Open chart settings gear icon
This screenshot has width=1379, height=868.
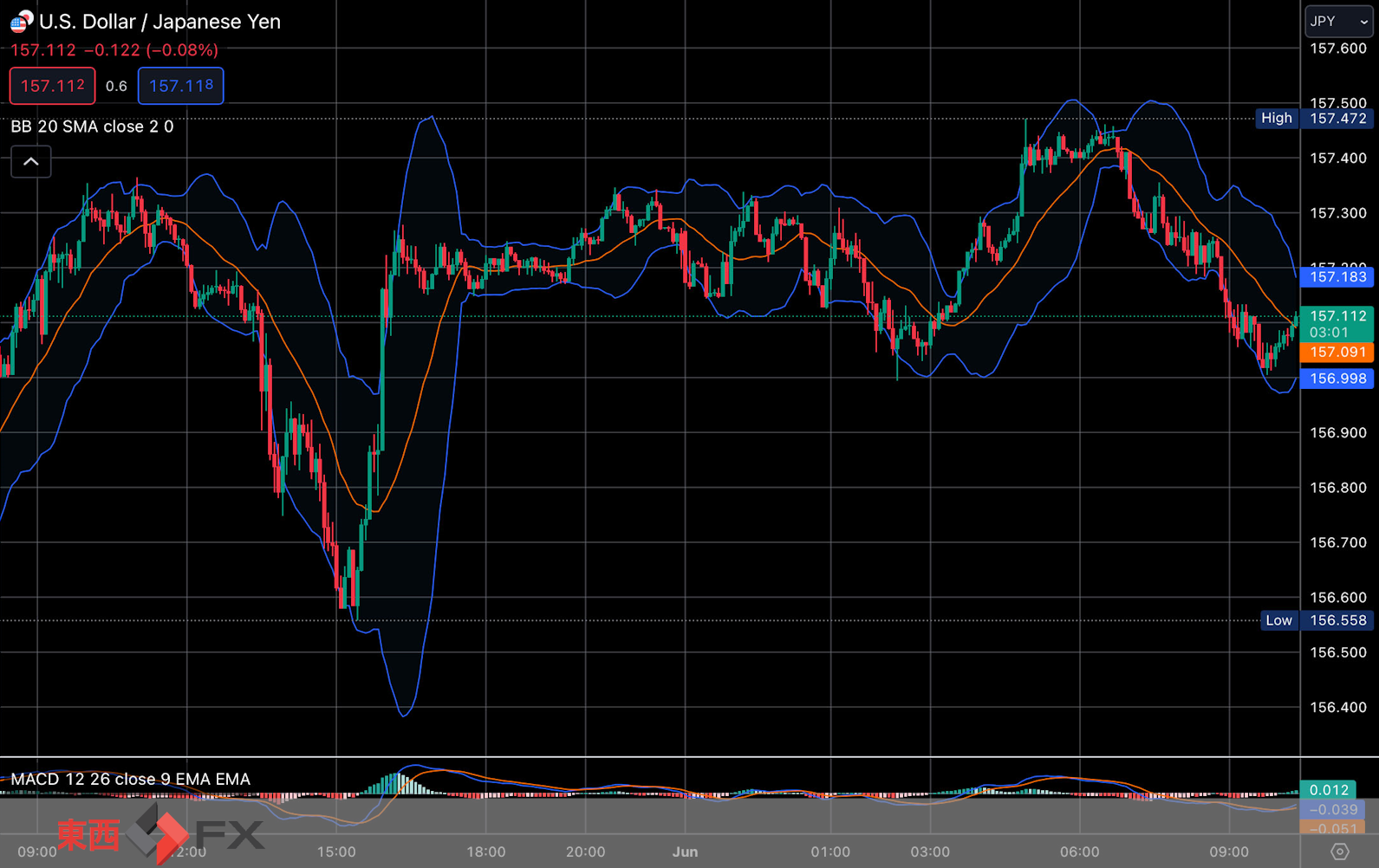tap(1339, 852)
